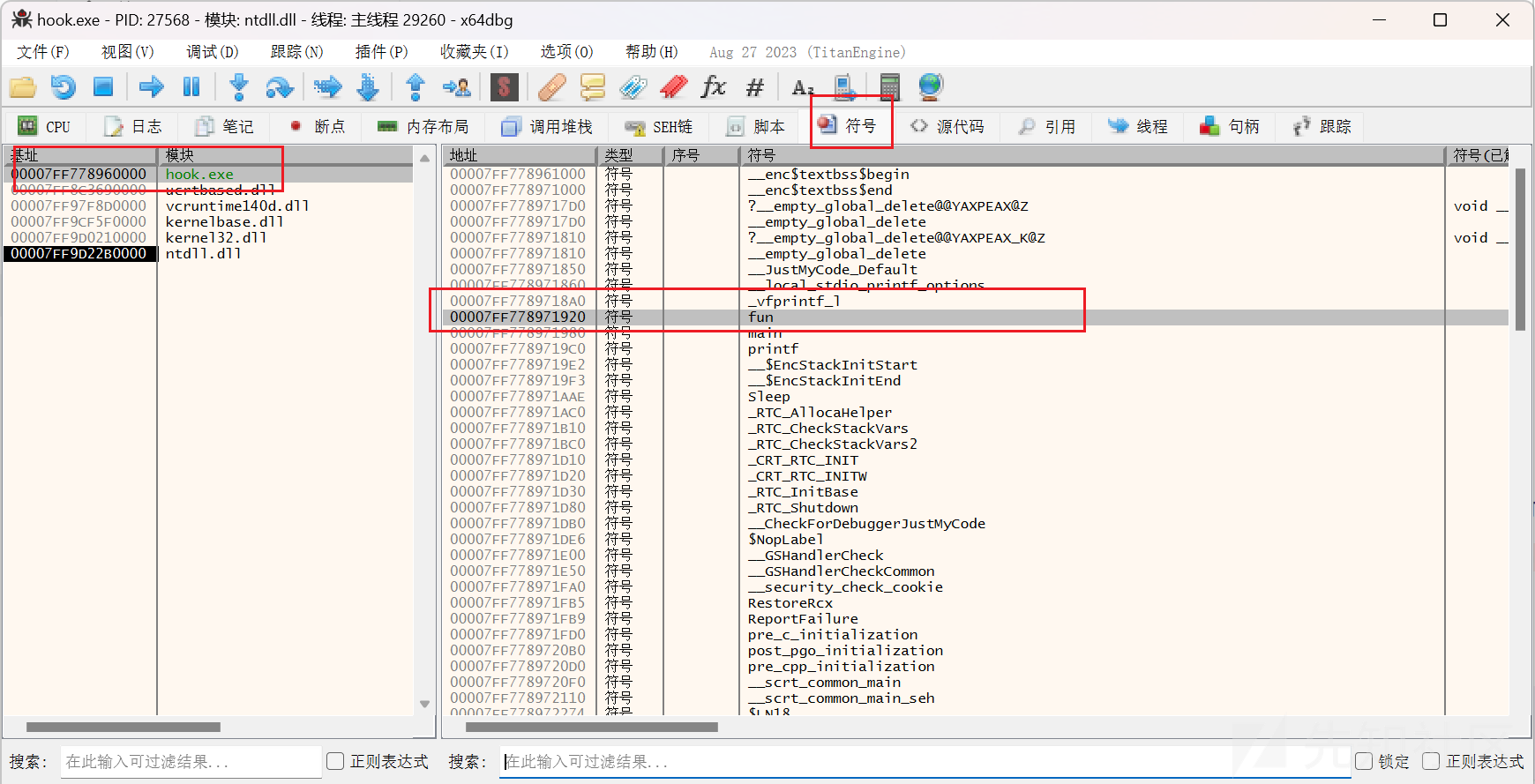Open the 帮助(H) menu

point(651,52)
